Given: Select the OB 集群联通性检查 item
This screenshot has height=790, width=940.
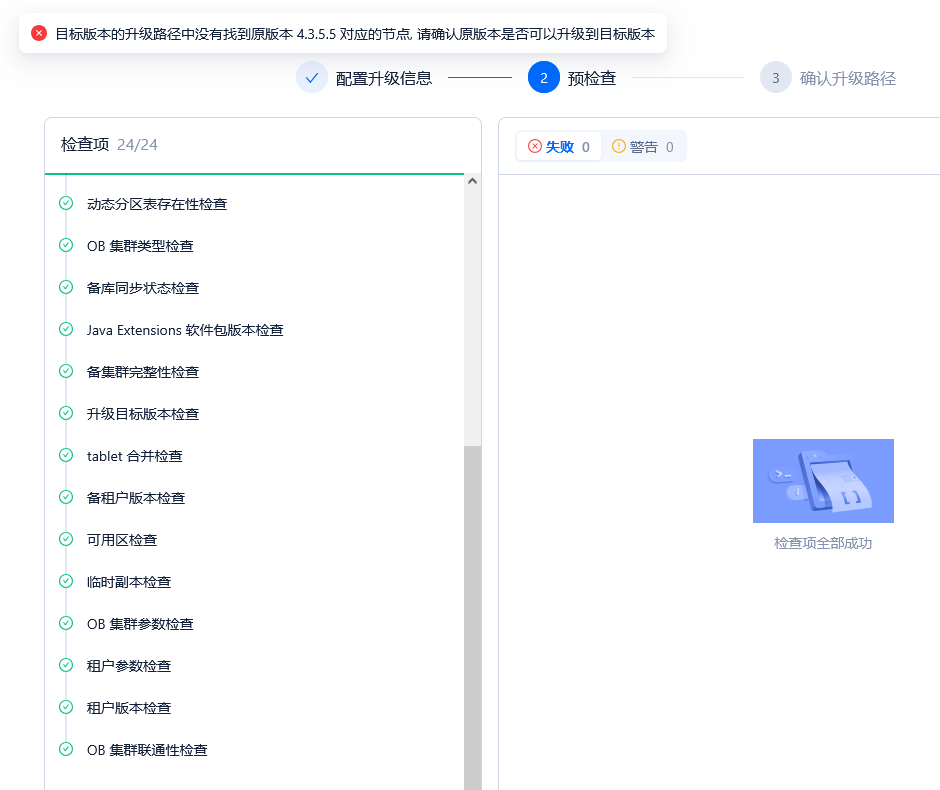Looking at the screenshot, I should (147, 750).
